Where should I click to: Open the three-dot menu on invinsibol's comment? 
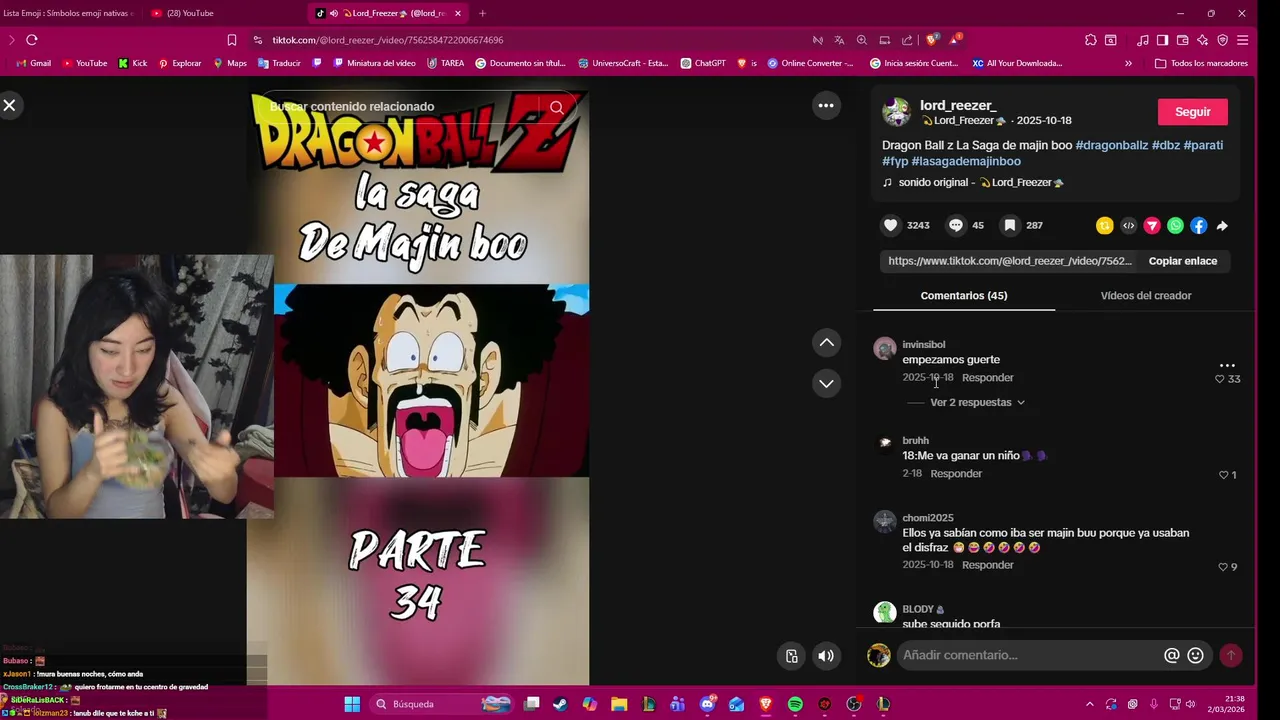(x=1227, y=365)
